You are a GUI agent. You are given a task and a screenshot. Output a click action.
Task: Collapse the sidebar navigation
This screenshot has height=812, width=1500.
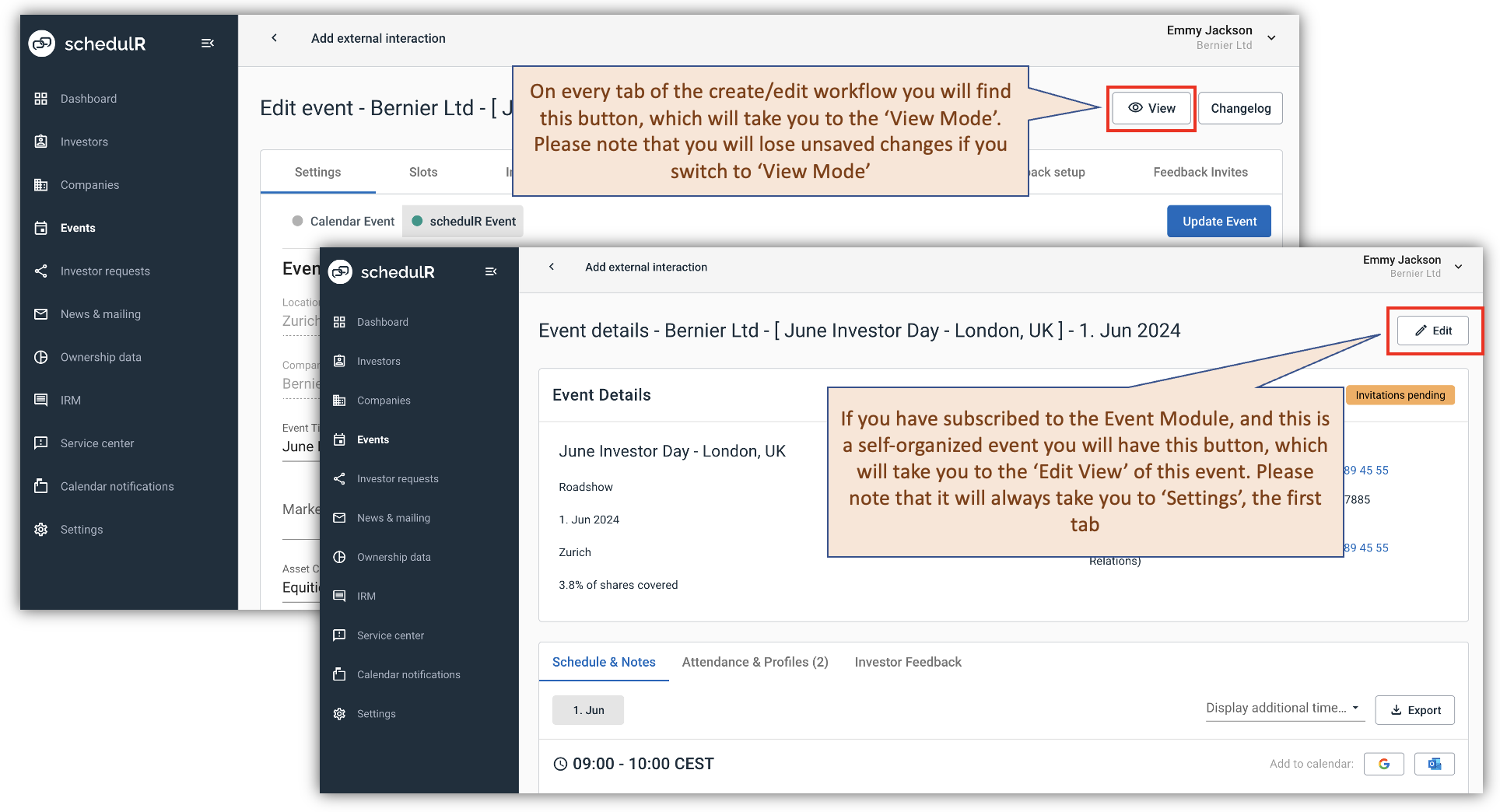[491, 271]
